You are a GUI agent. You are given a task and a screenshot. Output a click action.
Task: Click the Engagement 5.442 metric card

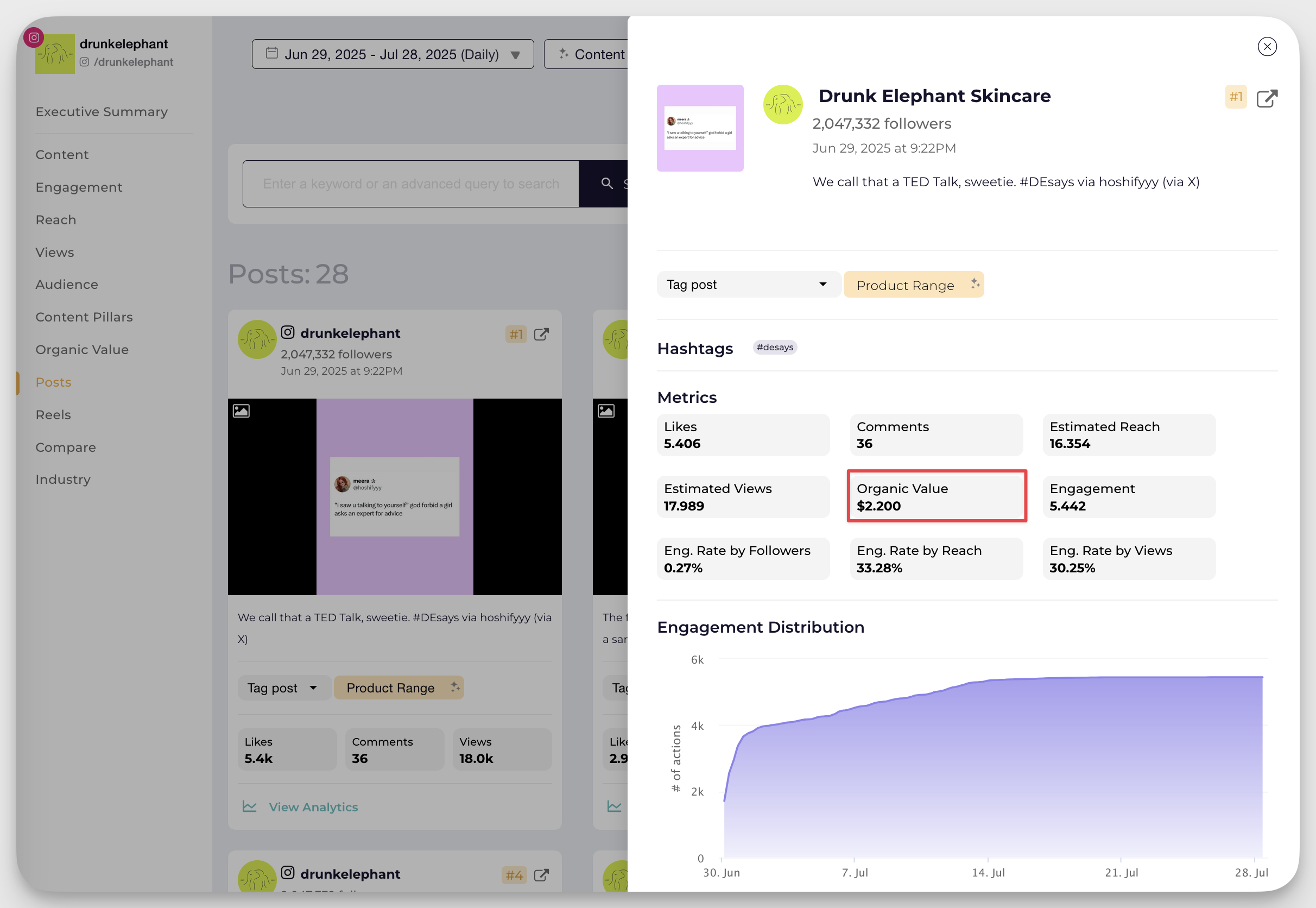pos(1129,497)
